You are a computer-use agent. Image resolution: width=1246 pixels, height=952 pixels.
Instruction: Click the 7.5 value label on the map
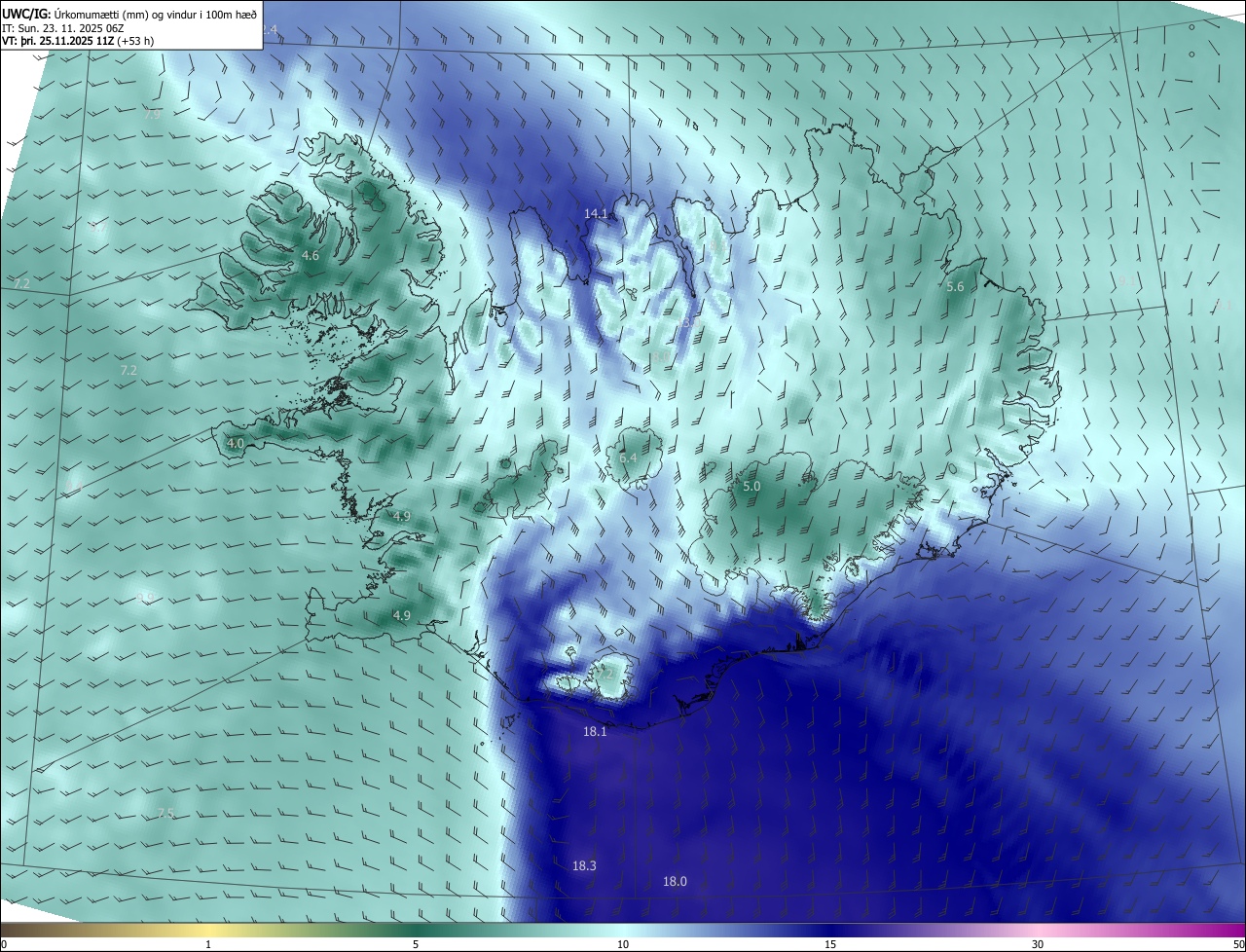click(x=165, y=814)
